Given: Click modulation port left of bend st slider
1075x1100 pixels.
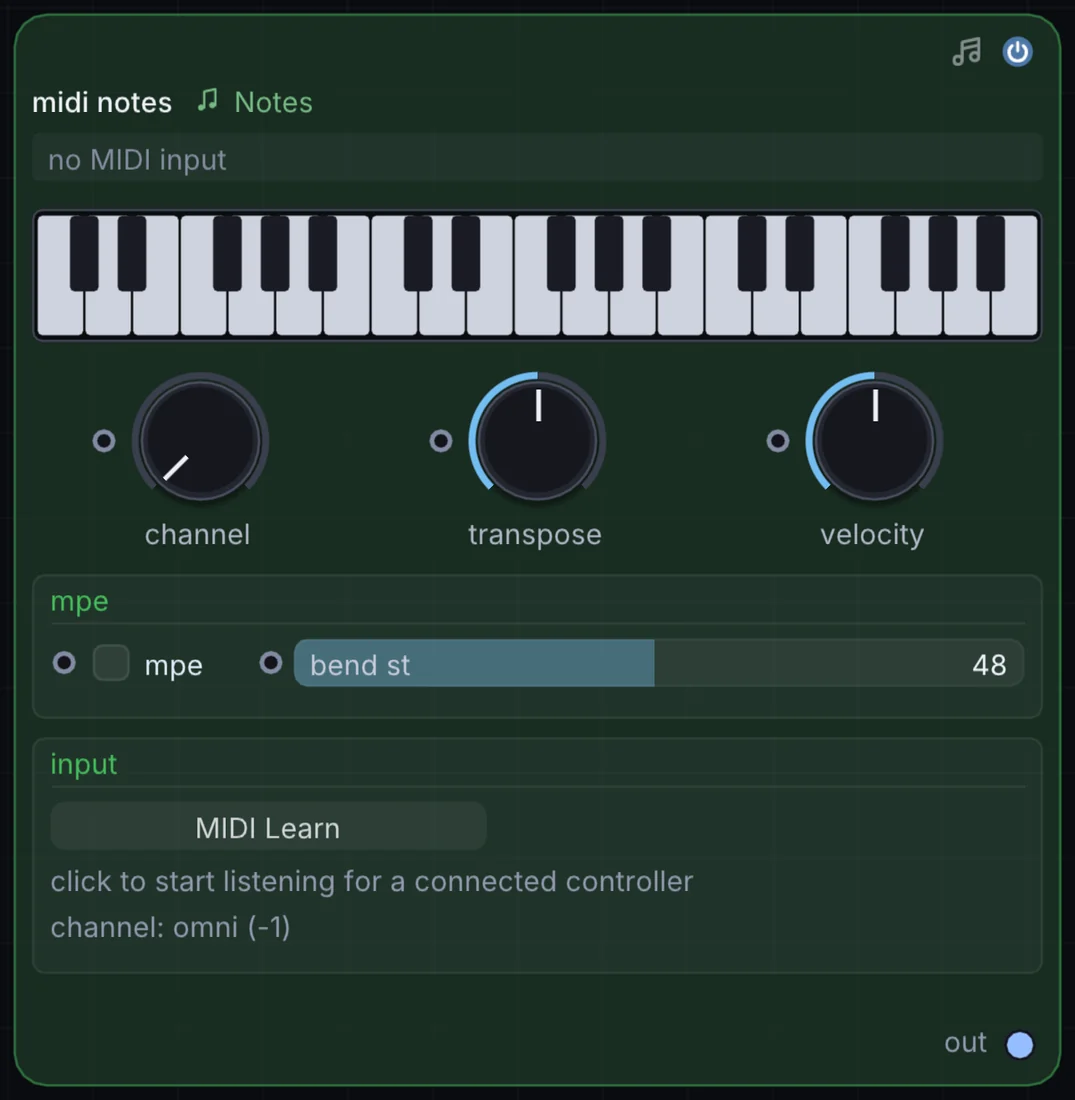Looking at the screenshot, I should pos(271,663).
